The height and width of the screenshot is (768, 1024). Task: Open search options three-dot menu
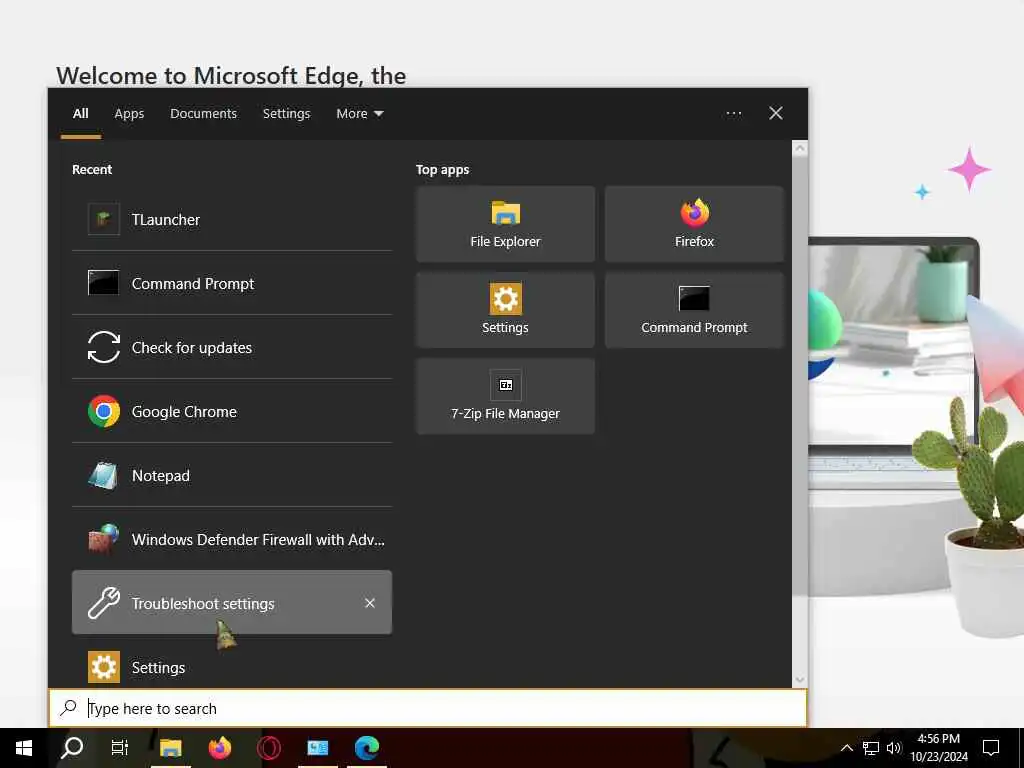tap(733, 114)
